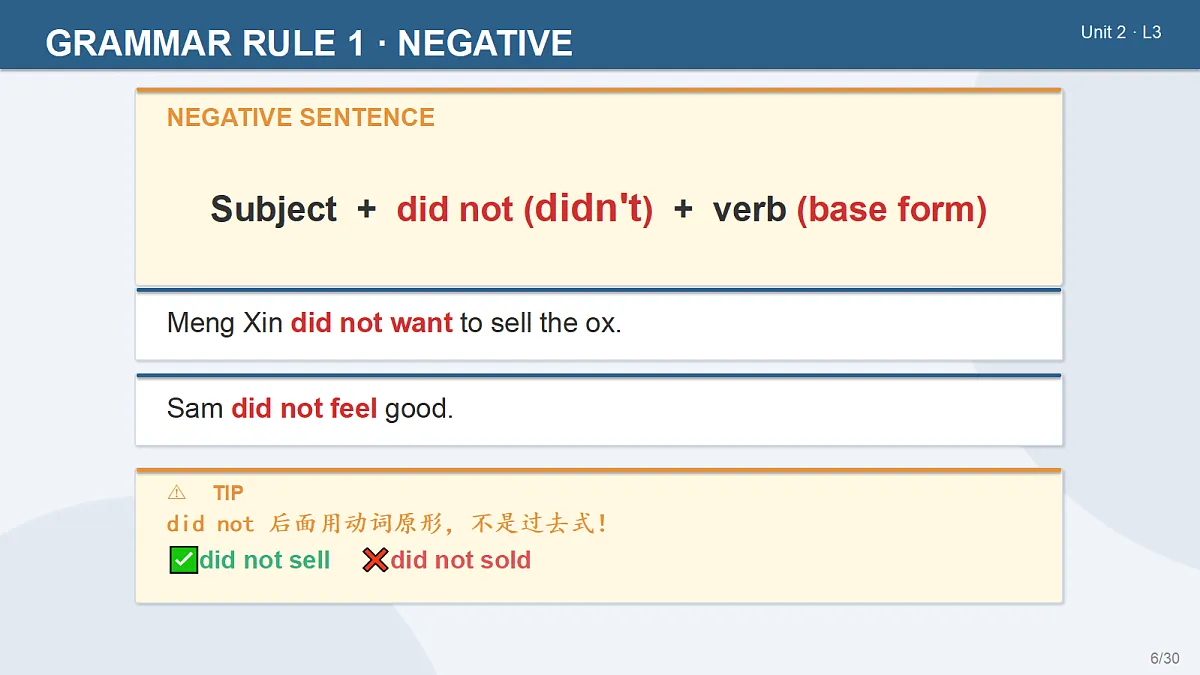Click the 'did not sold' wrong example
The height and width of the screenshot is (675, 1200).
(x=460, y=560)
